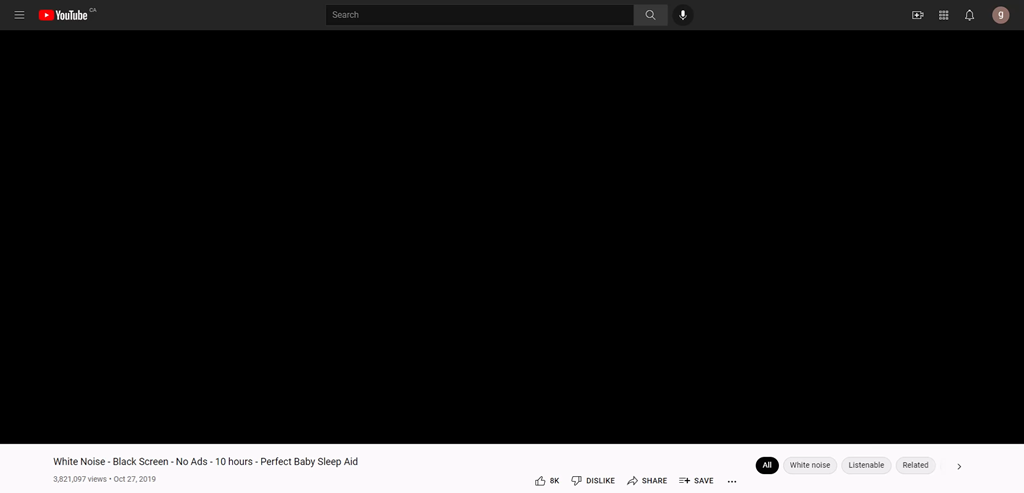Viewport: 1024px width, 493px height.
Task: Click the search magnifier button
Action: [650, 15]
